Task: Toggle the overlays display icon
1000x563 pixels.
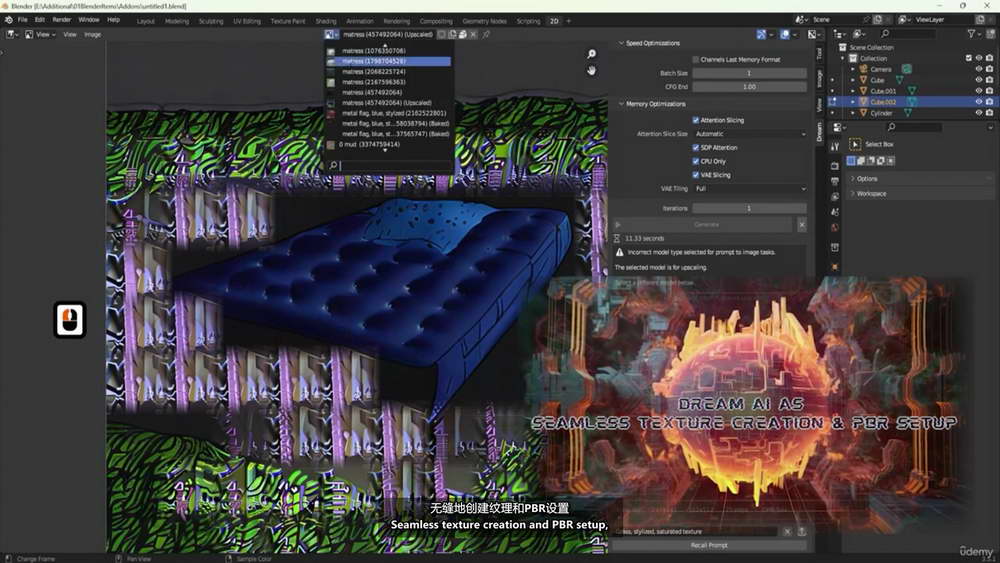Action: coord(785,34)
